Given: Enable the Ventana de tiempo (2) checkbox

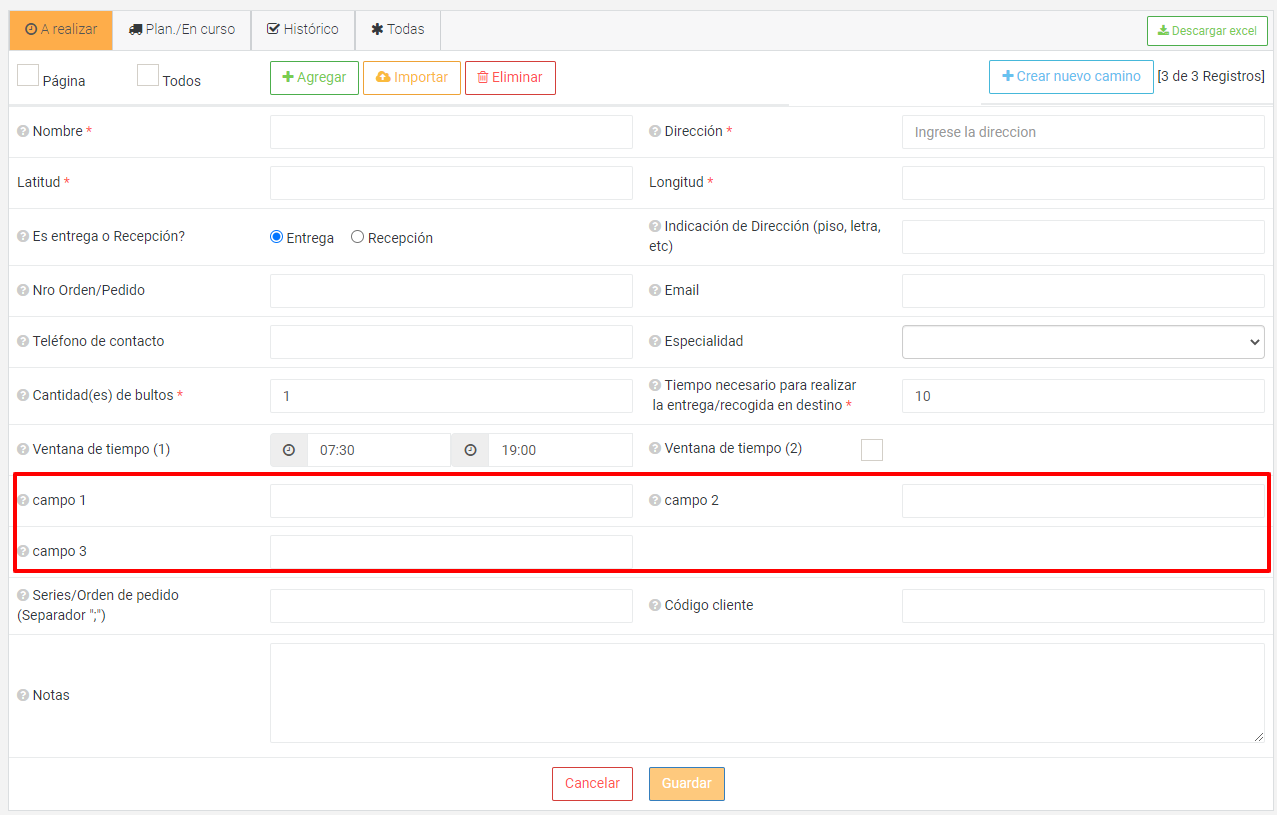Looking at the screenshot, I should [872, 450].
